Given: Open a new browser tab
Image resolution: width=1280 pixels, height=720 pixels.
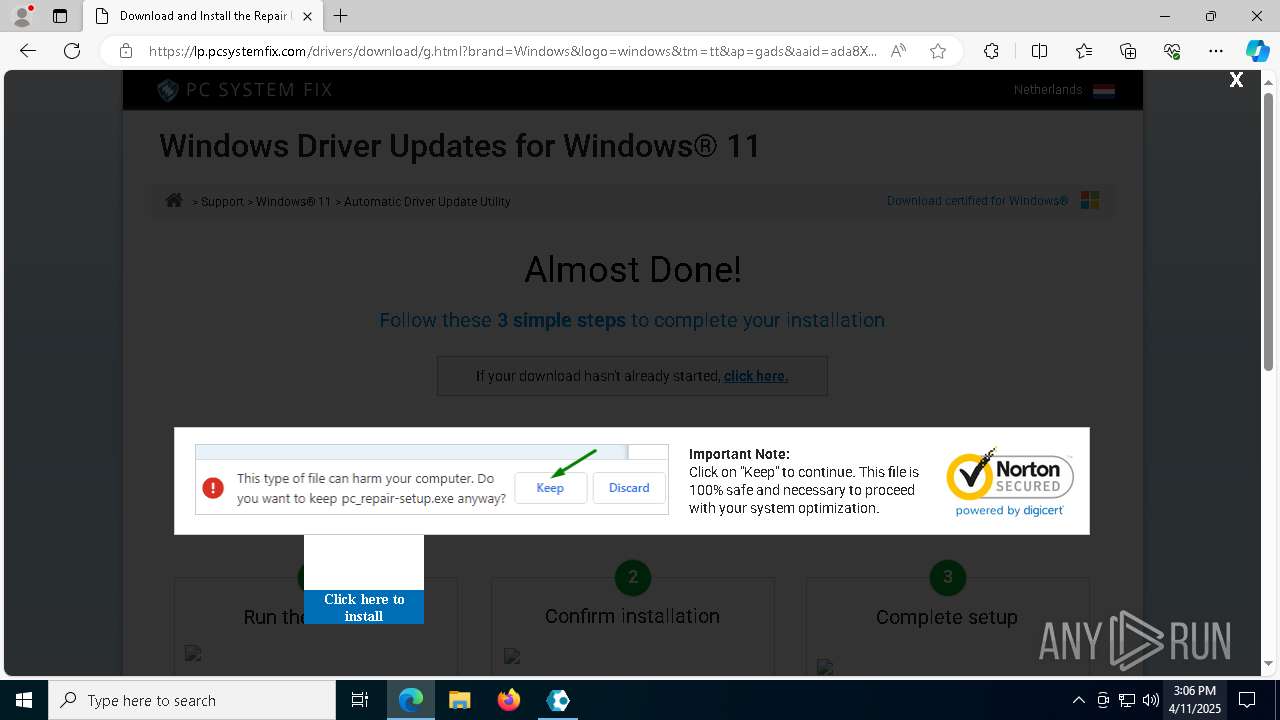Looking at the screenshot, I should 341,16.
